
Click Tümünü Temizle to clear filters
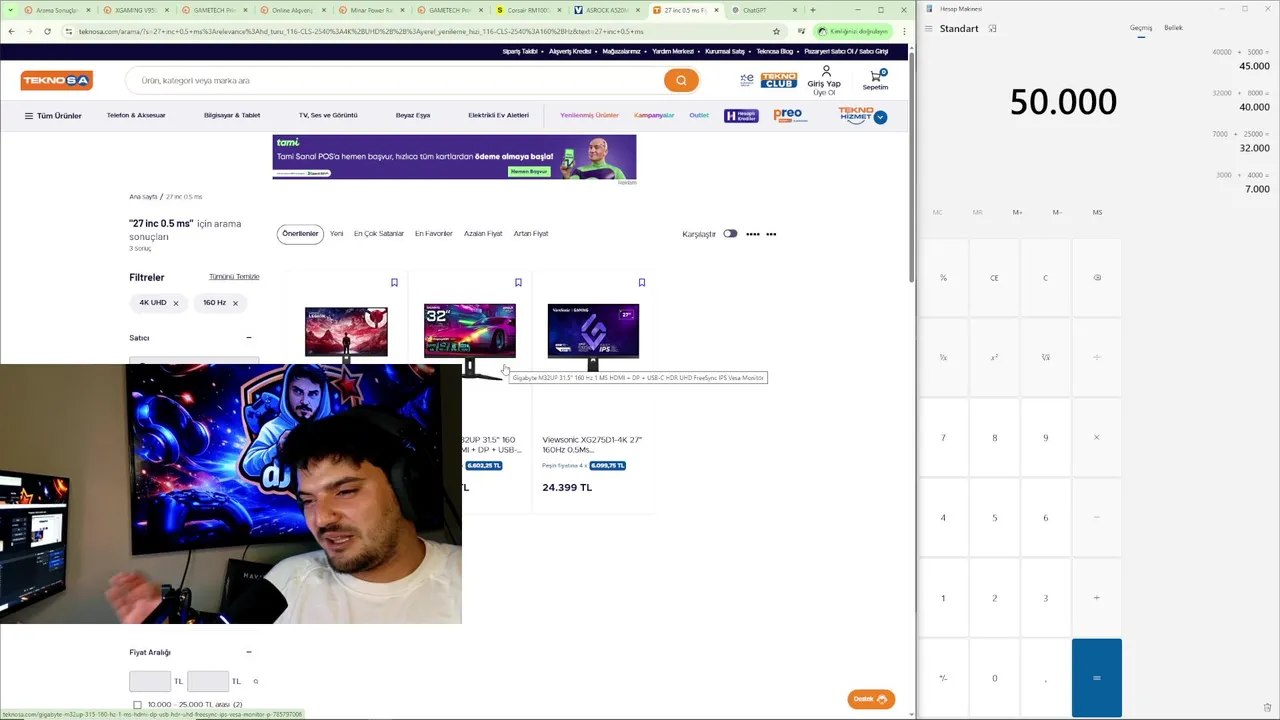pyautogui.click(x=234, y=277)
